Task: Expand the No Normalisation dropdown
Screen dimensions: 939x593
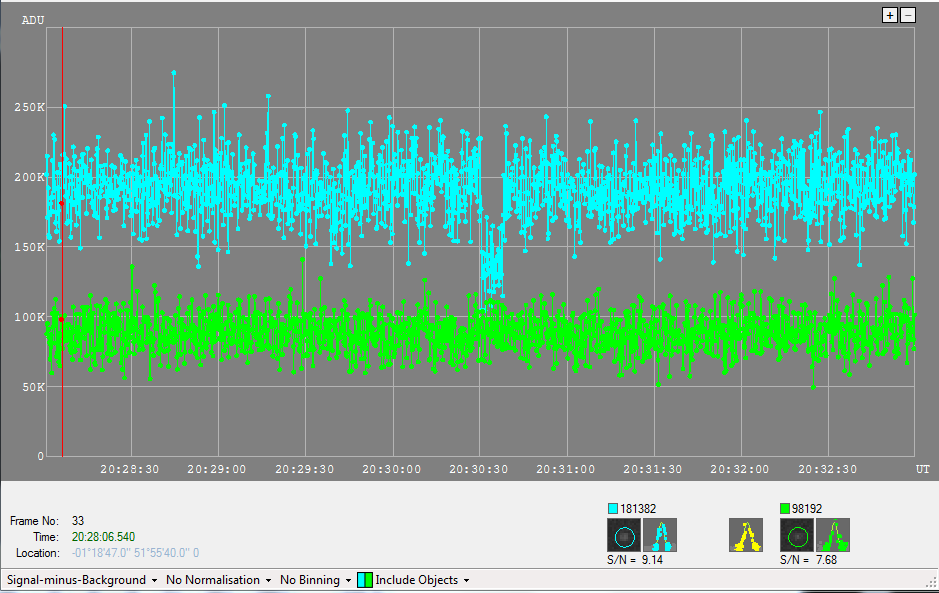Action: (x=219, y=580)
